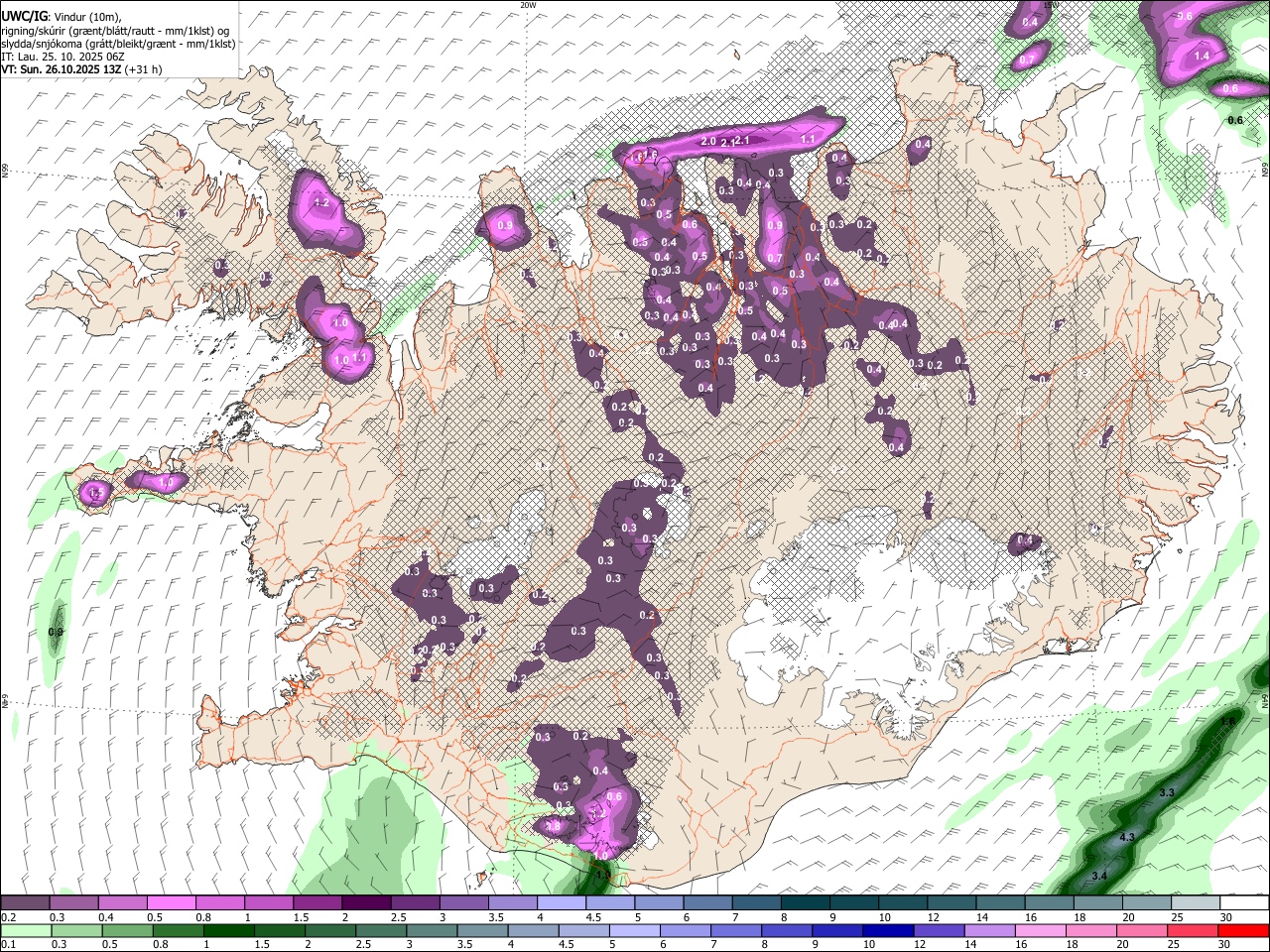Click the '0.1' label under the lower color scale
The width and height of the screenshot is (1270, 952).
pos(8,944)
